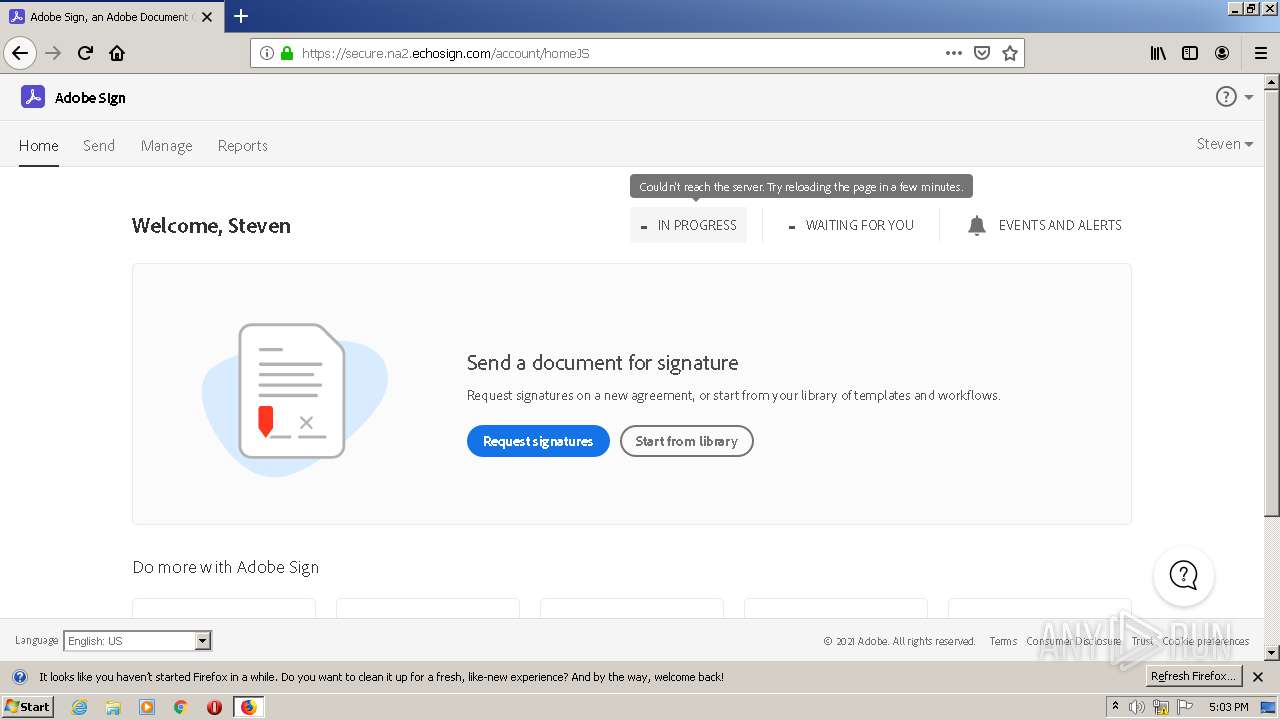
Task: Click the volume speaker tray icon
Action: [x=1137, y=707]
